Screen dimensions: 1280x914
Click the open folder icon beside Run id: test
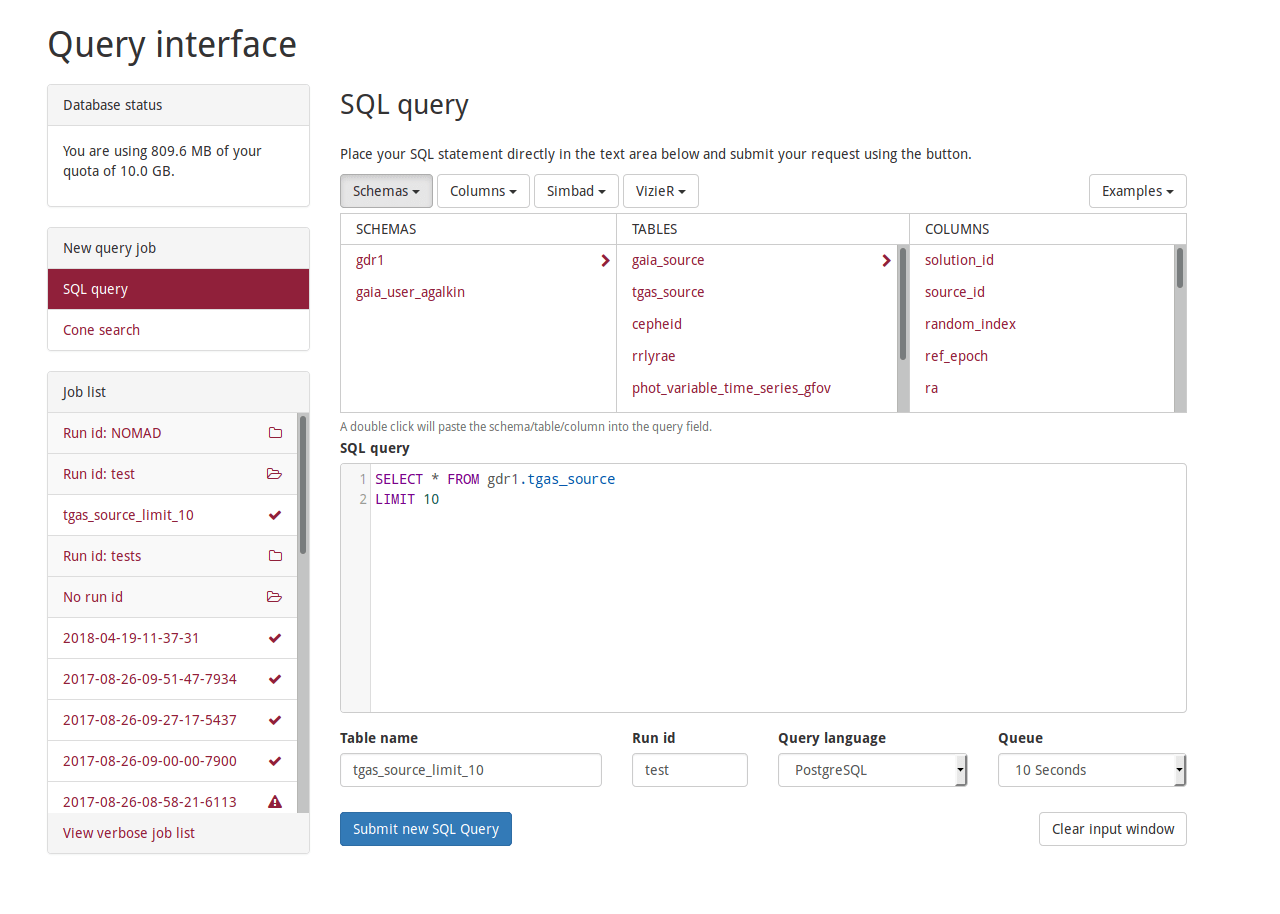pyautogui.click(x=275, y=474)
